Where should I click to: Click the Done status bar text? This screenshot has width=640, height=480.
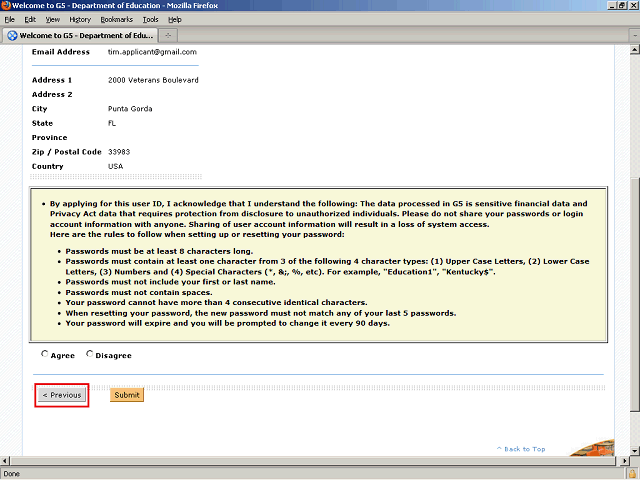coord(11,474)
